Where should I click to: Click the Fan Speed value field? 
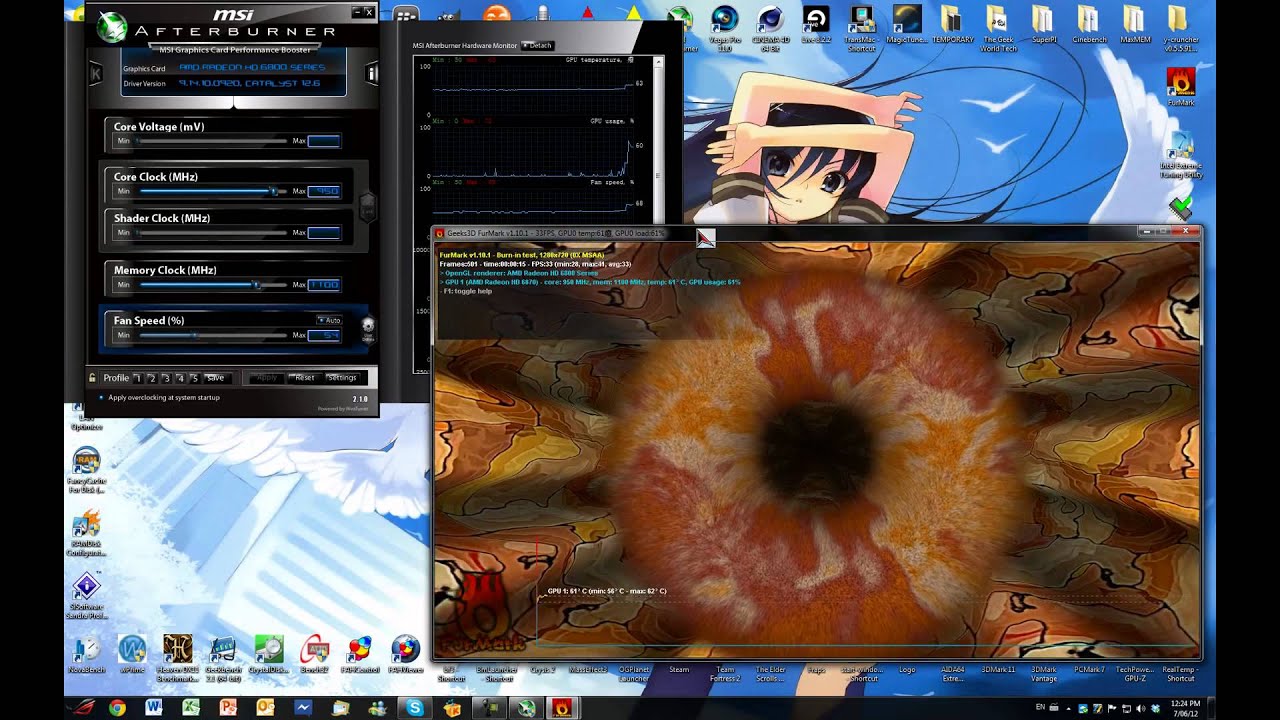coord(324,335)
